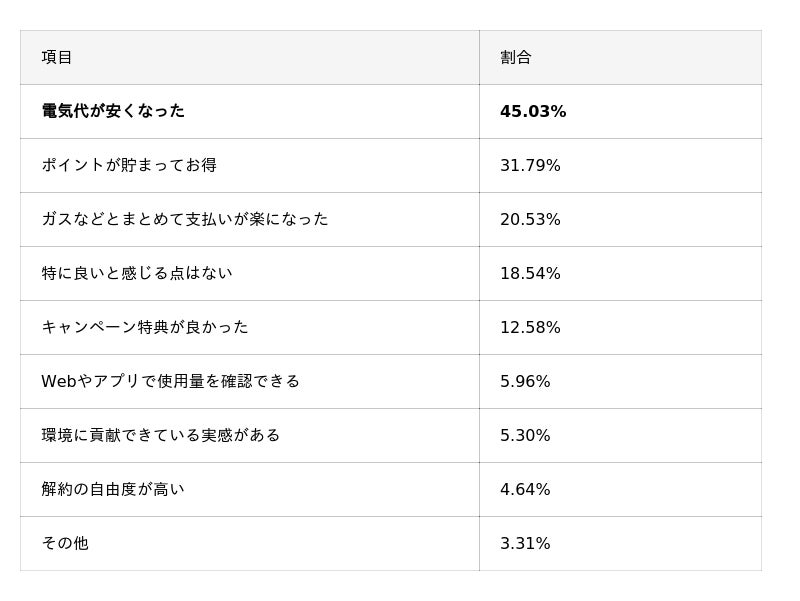This screenshot has width=800, height=601.
Task: Select Webやアプリで使用量を確認できる cell
Action: click(x=171, y=381)
